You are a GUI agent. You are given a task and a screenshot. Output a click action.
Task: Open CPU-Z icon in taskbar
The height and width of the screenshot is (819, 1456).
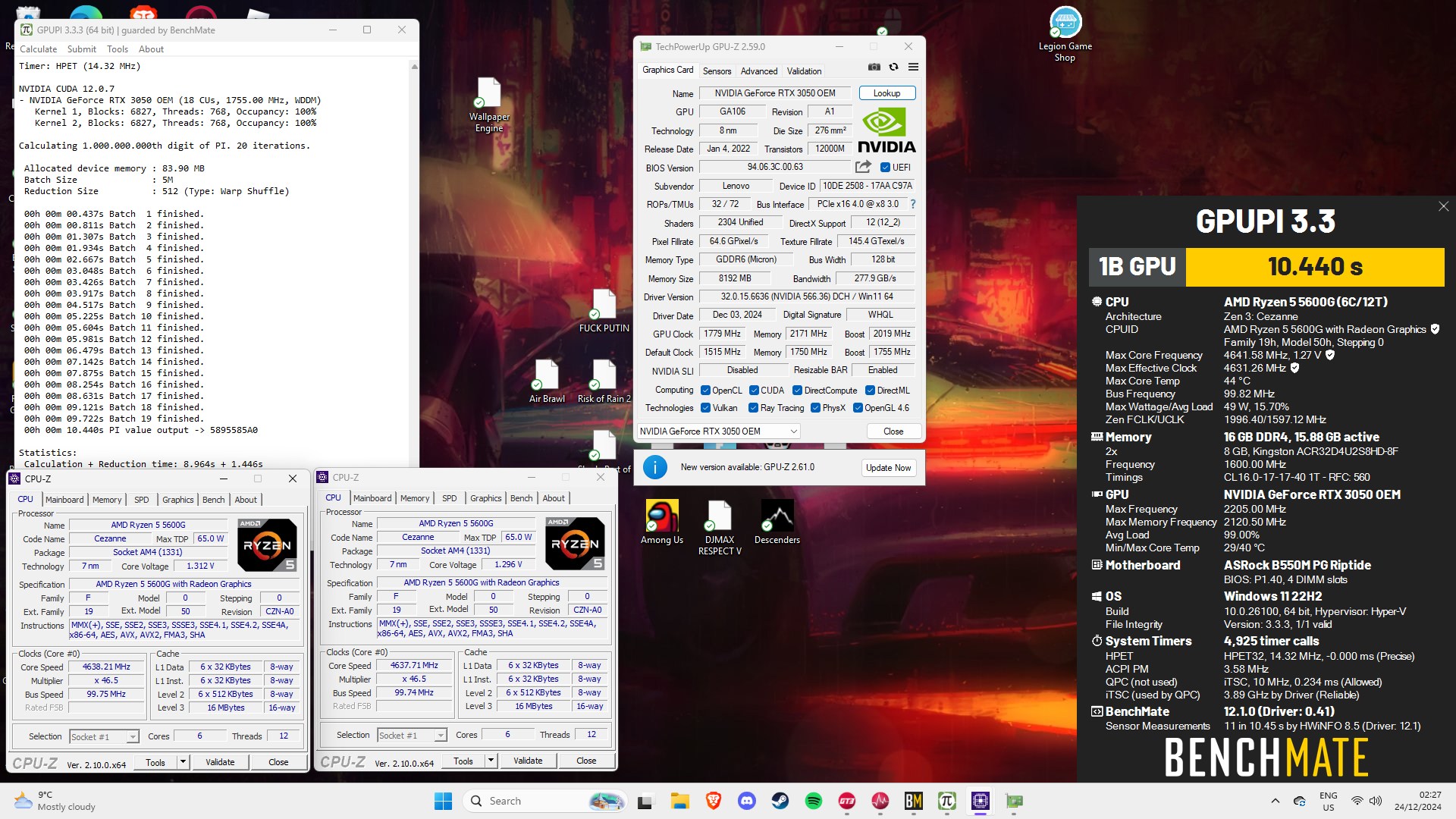981,801
